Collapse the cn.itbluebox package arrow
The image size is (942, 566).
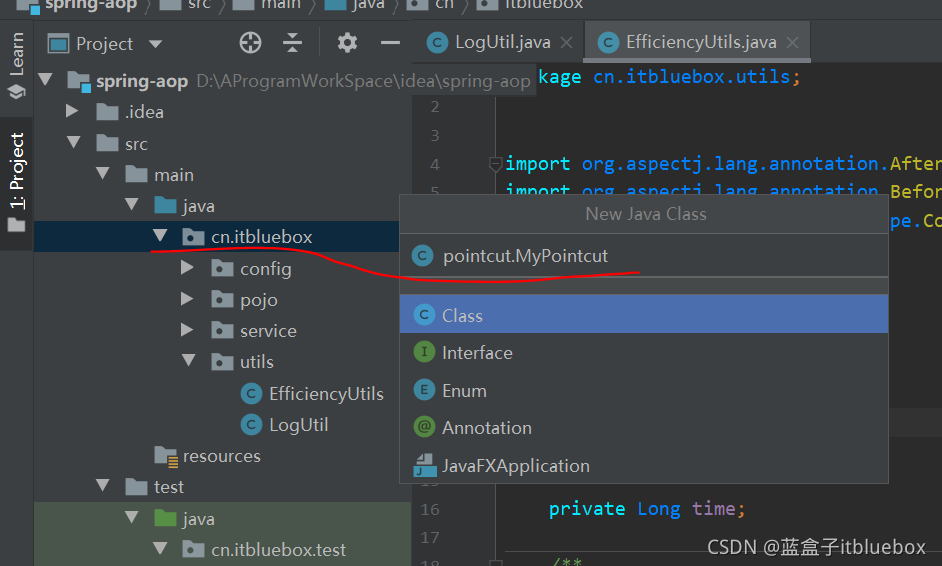pos(160,236)
